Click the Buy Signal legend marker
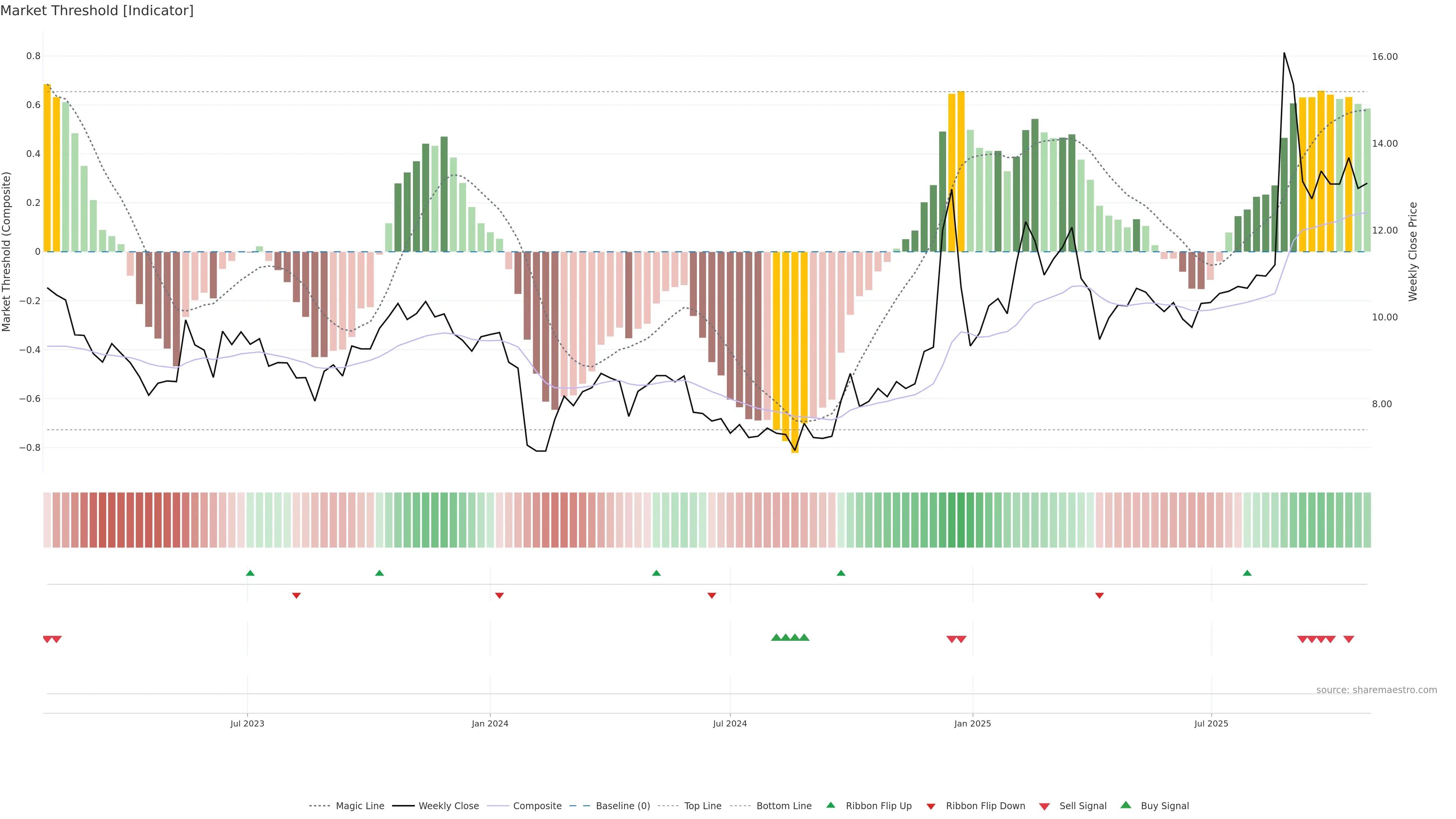Viewport: 1456px width, 819px height. (1126, 805)
